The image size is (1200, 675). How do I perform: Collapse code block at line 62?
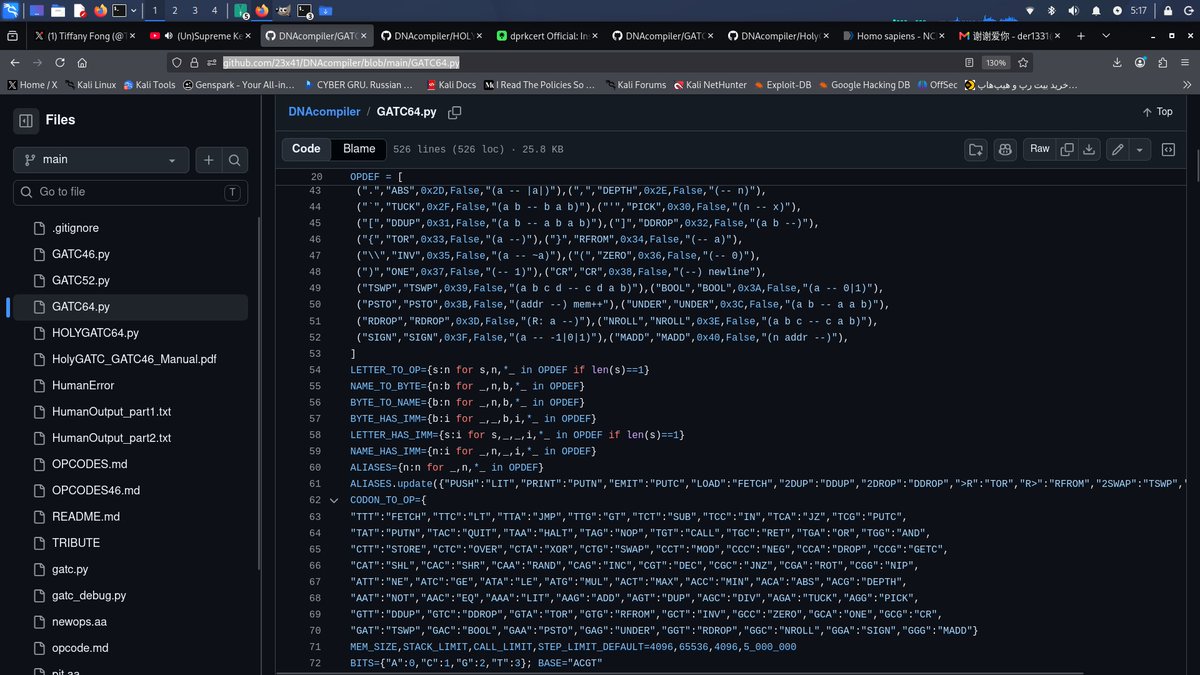334,500
